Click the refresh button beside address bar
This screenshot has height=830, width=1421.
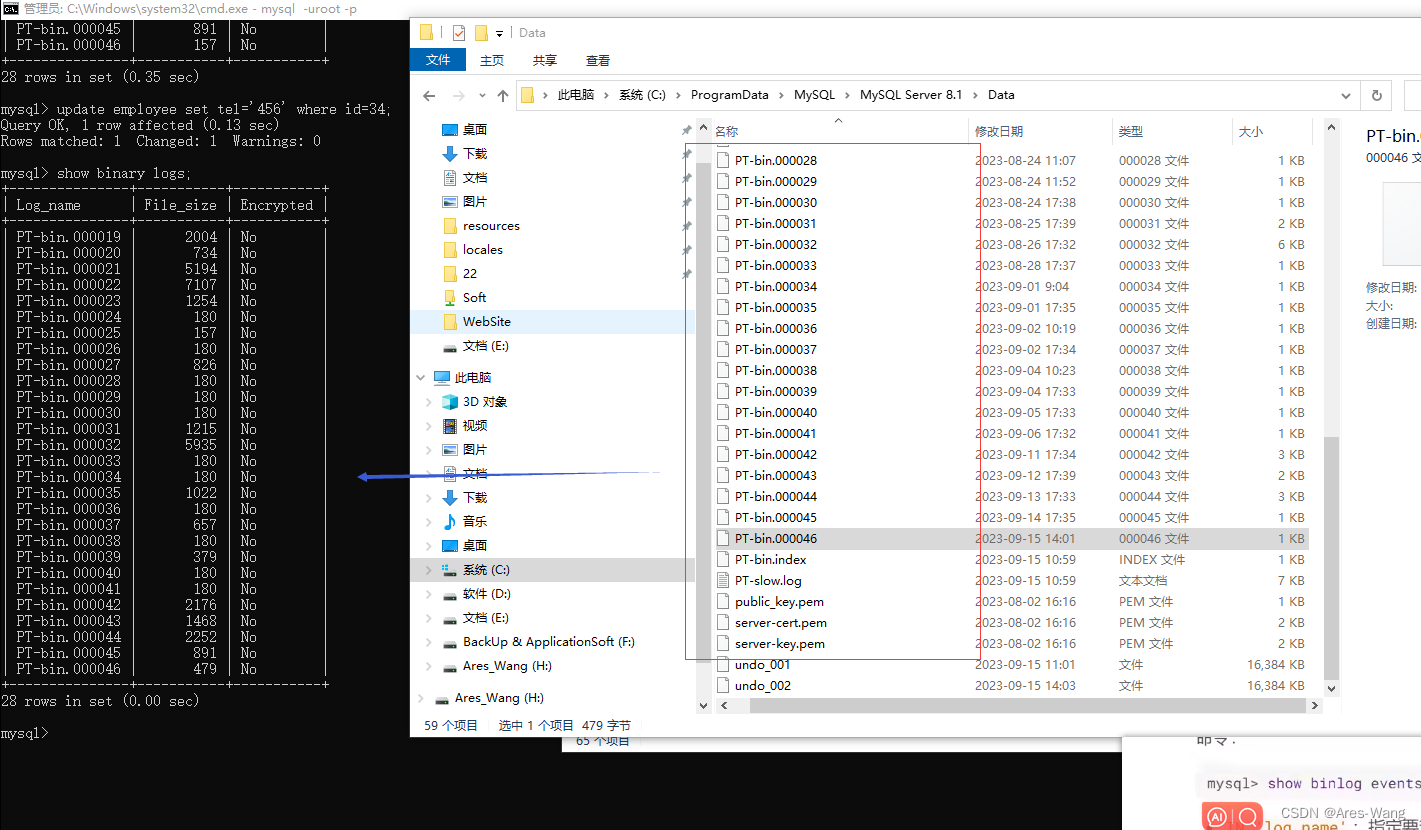pos(1377,95)
